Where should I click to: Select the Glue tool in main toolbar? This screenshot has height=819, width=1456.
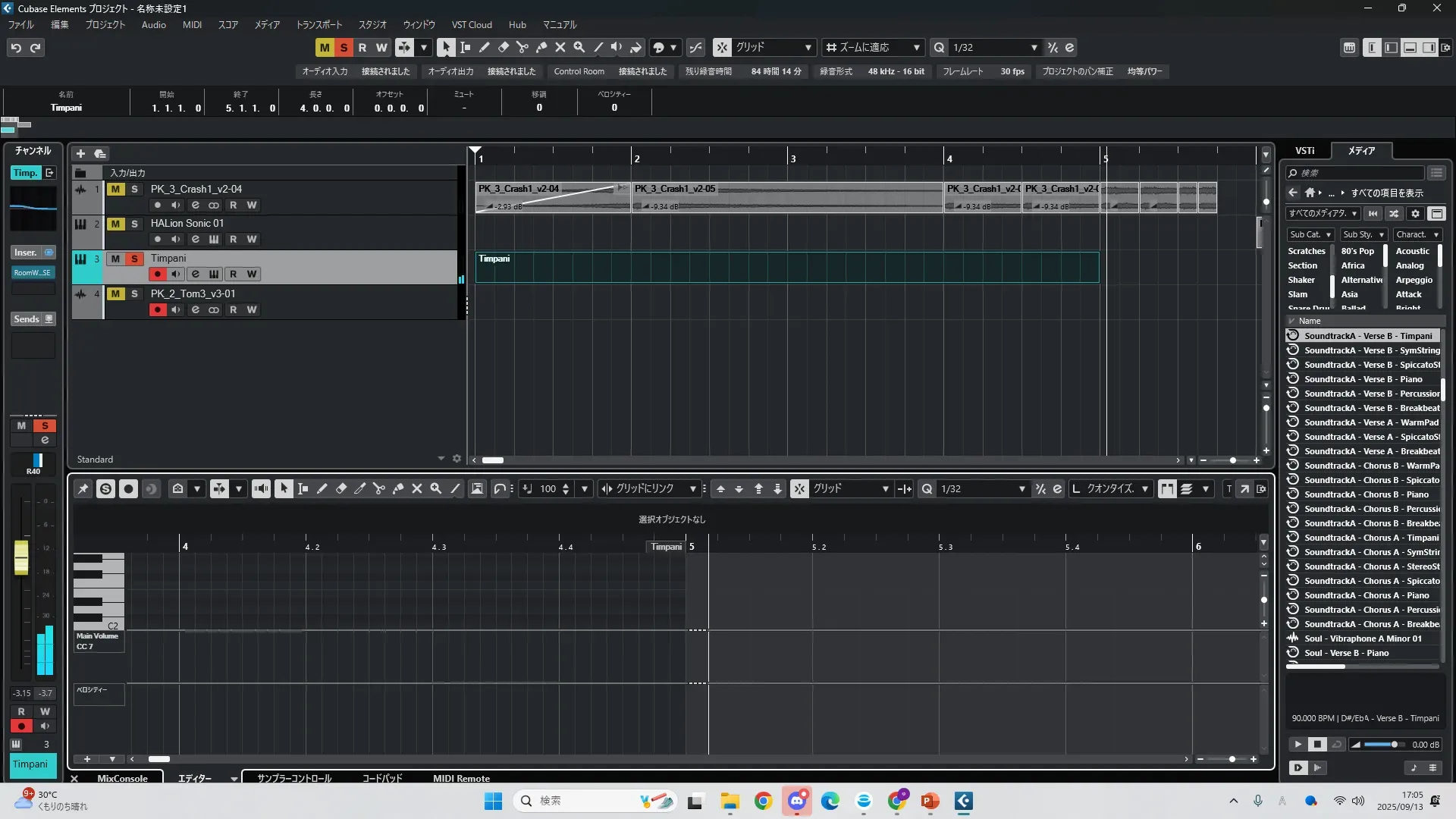[541, 47]
